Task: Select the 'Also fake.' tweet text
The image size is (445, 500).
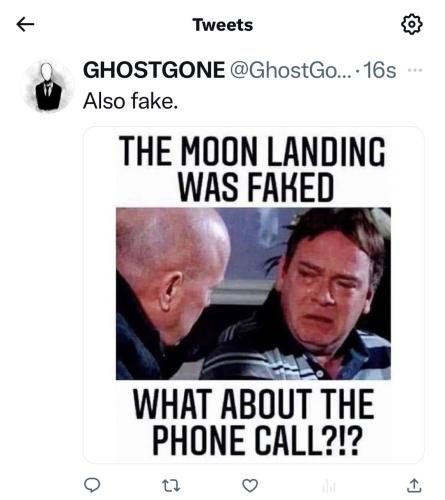Action: (x=130, y=101)
